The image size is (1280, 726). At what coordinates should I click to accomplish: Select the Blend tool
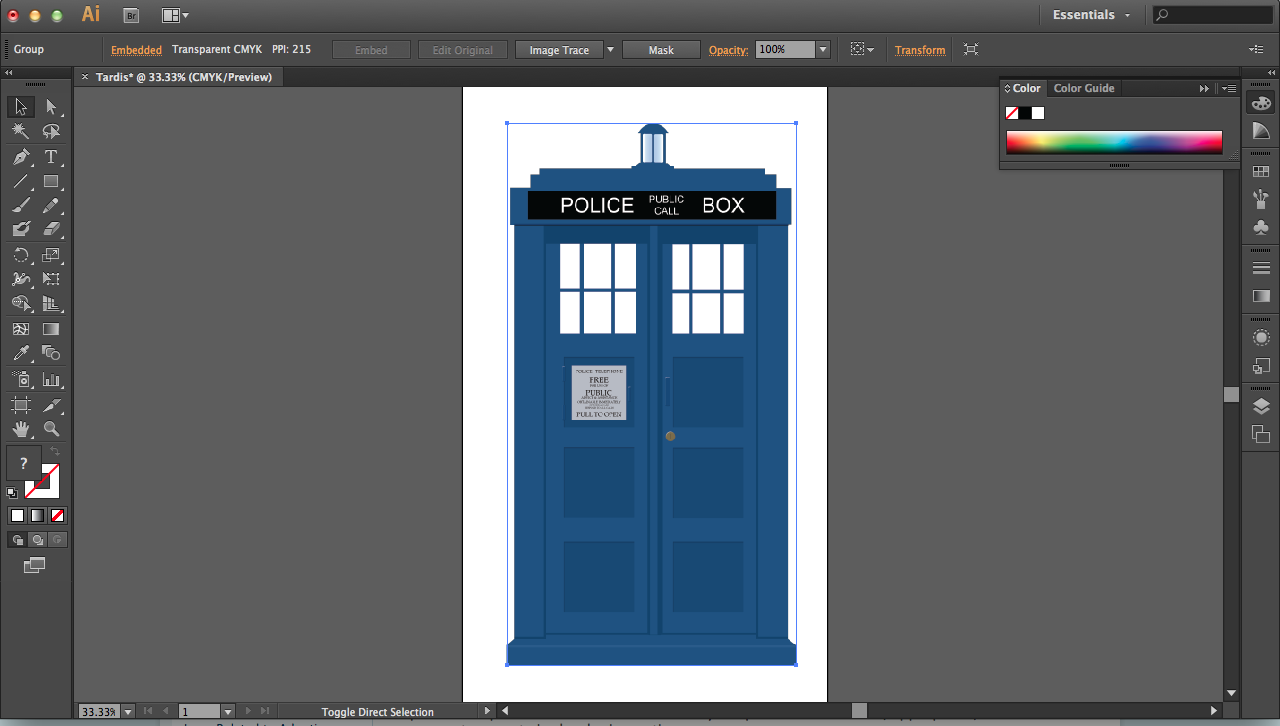(51, 353)
